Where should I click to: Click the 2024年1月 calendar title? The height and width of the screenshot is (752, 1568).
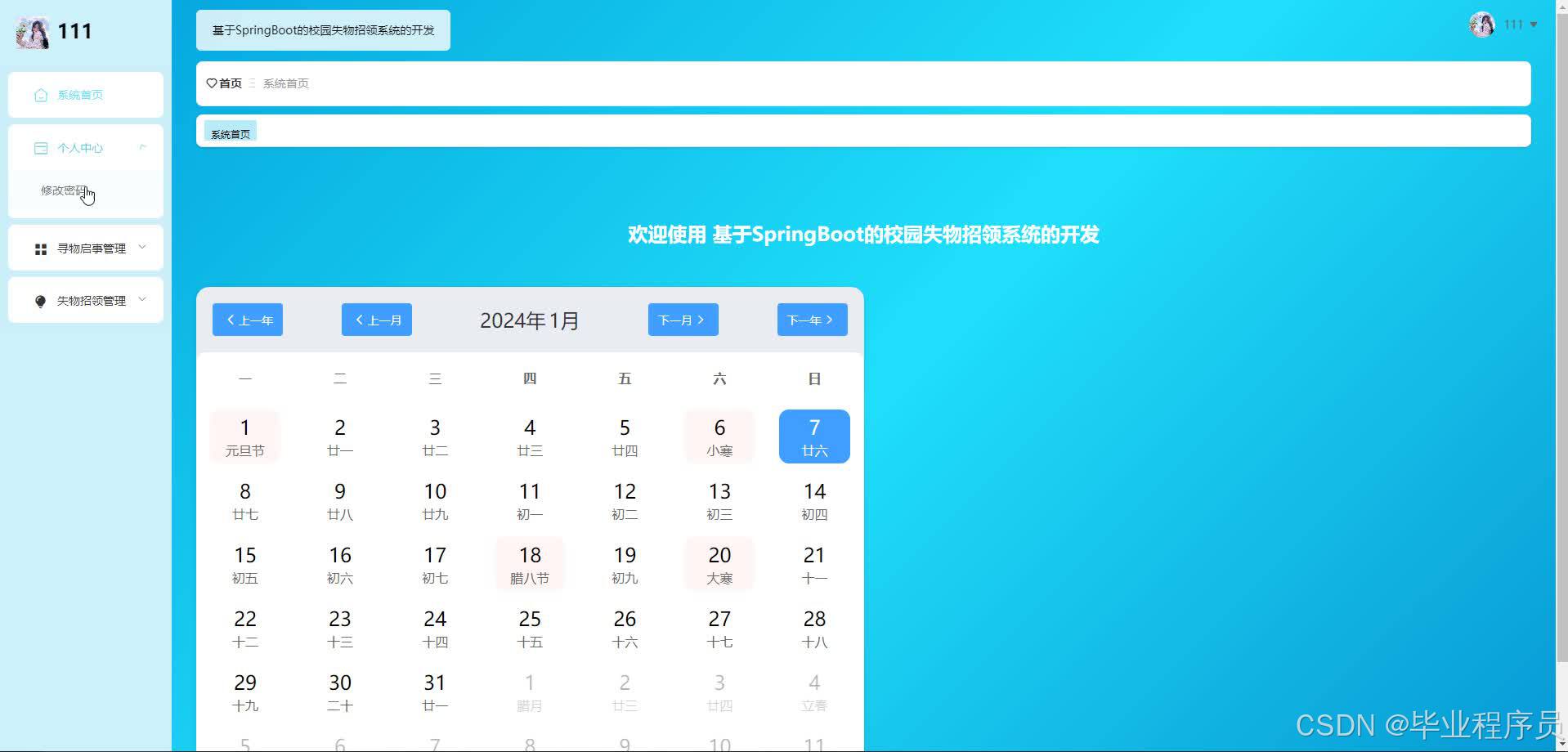click(530, 320)
